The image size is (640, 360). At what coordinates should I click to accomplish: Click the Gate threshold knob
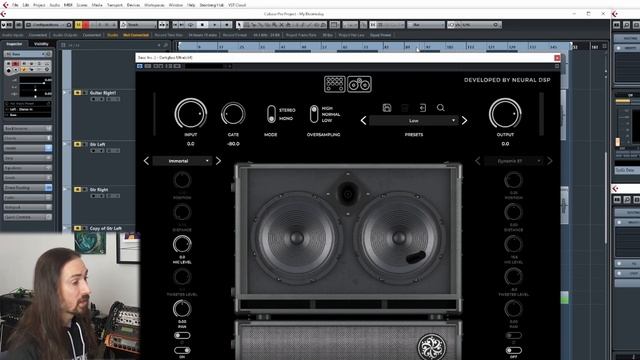coord(233,114)
